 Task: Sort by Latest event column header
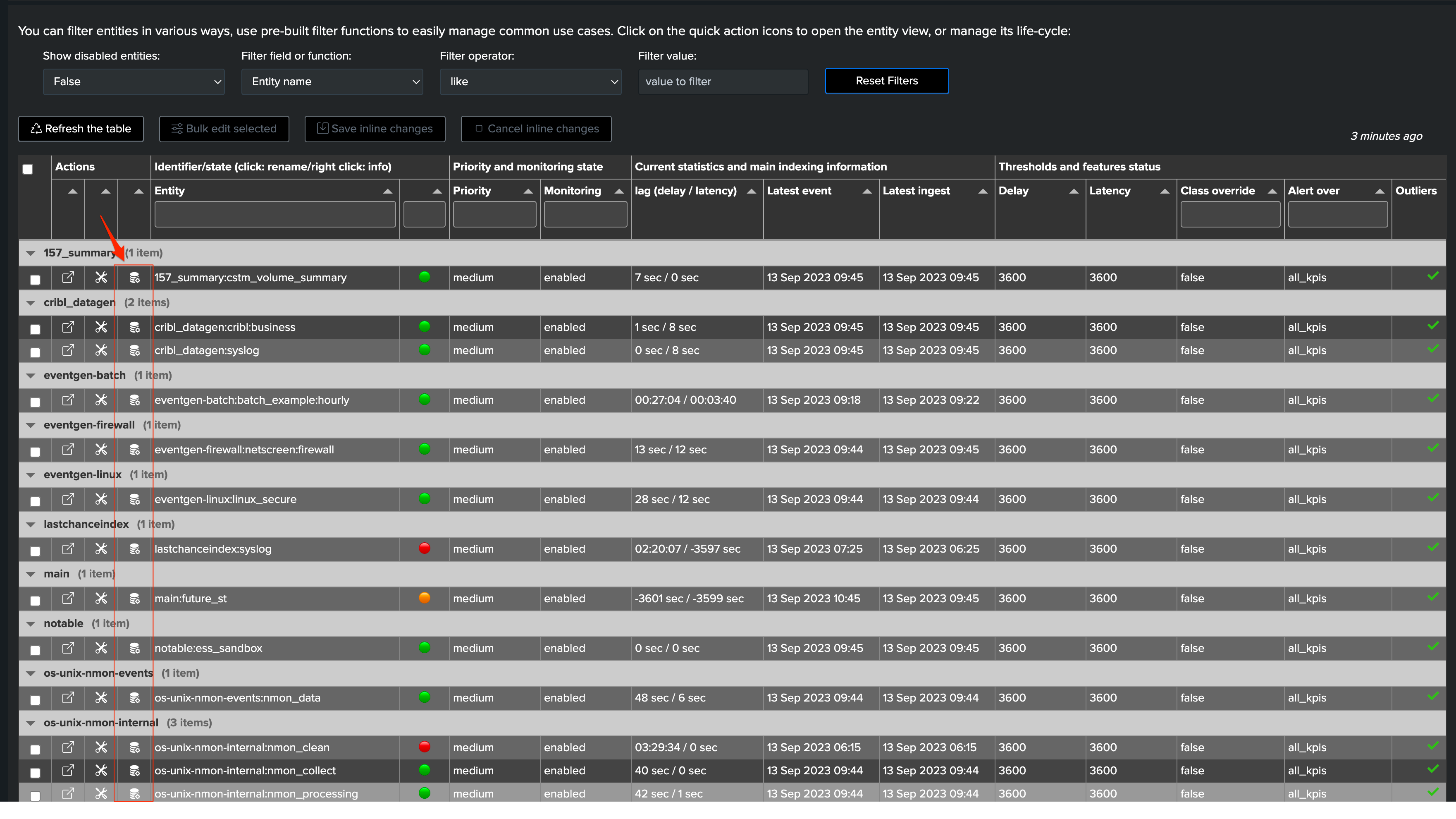[799, 191]
